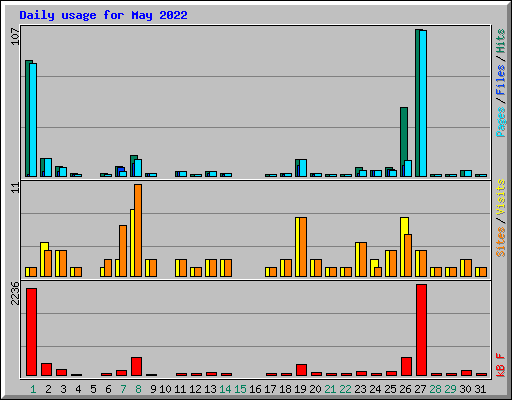Click the "Daily usage for May 2022" title
The height and width of the screenshot is (400, 512).
tap(103, 15)
